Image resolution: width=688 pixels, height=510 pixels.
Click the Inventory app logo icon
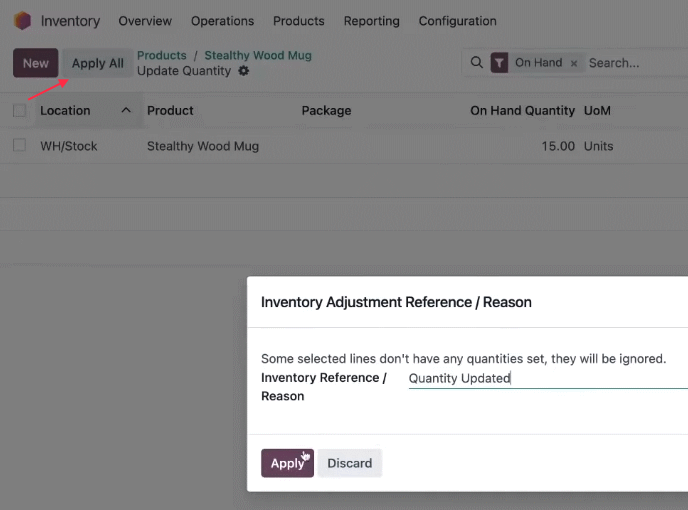point(22,21)
